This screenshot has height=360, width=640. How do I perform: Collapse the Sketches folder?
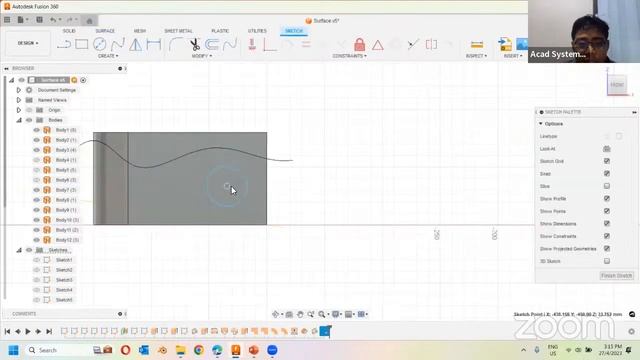[19, 250]
